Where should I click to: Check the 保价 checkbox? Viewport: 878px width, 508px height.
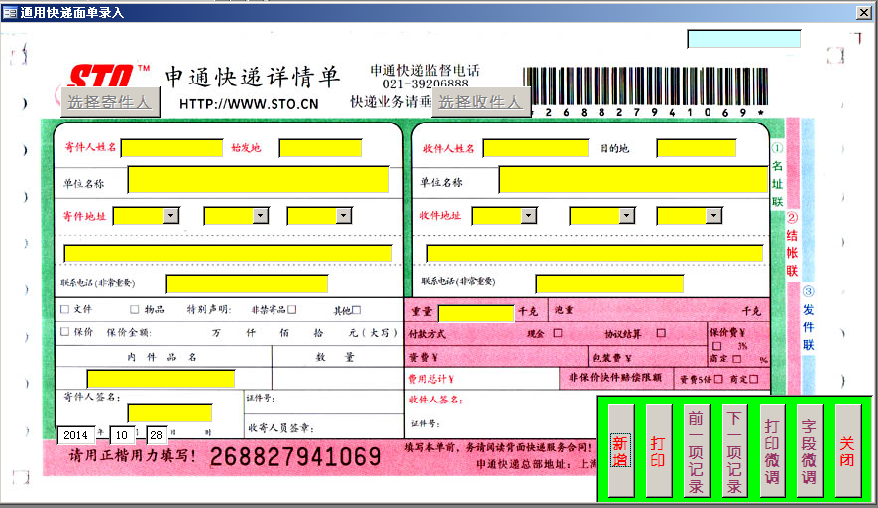64,332
